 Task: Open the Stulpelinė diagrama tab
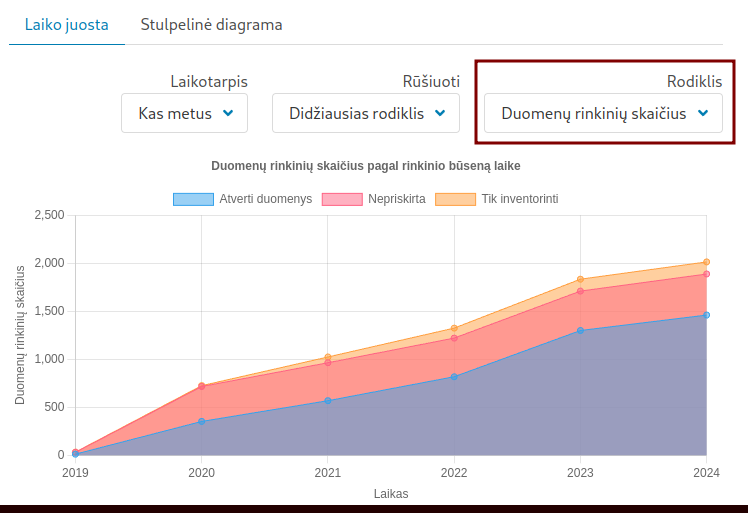tap(211, 25)
